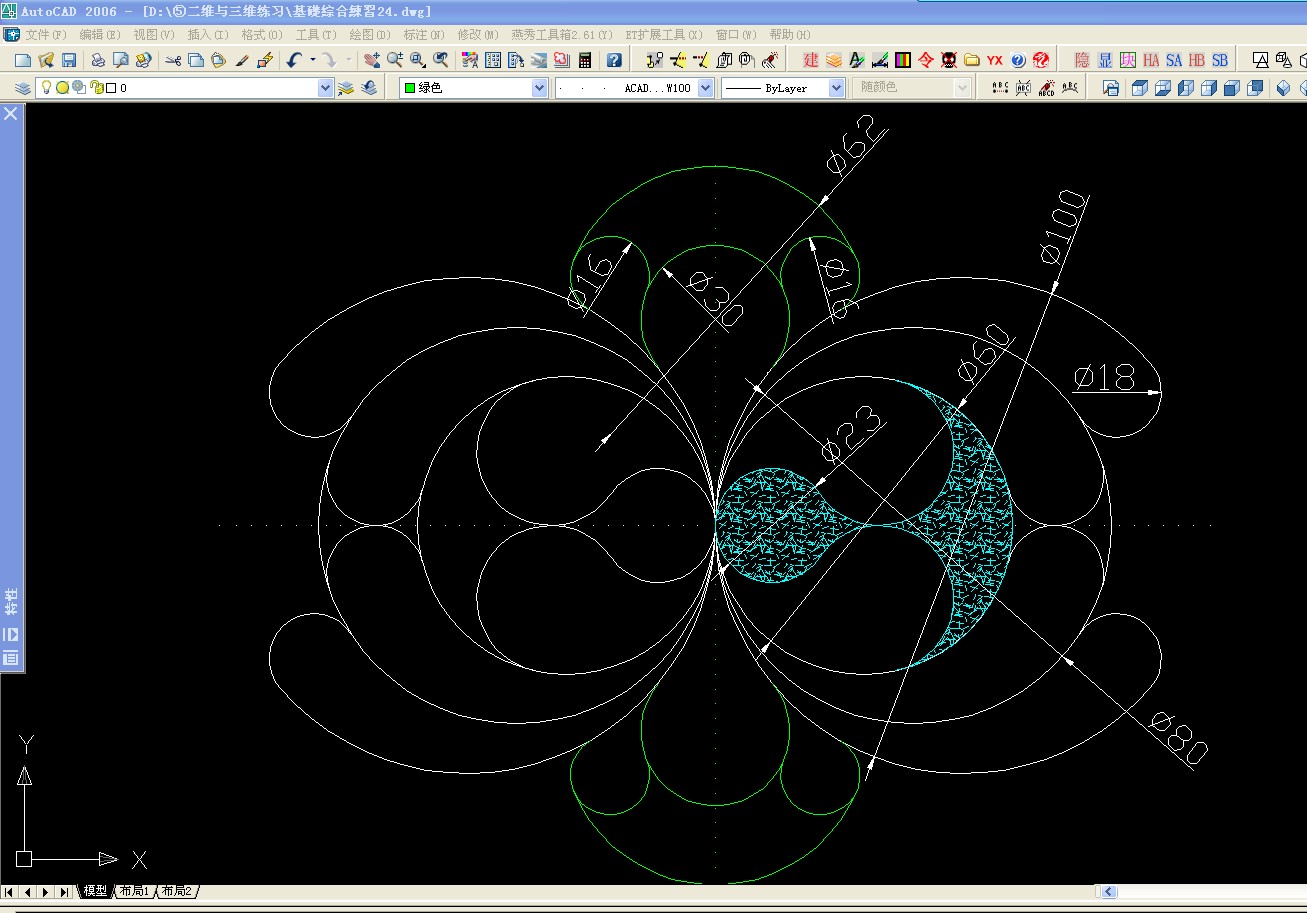Click the Paste clipboard icon
Image resolution: width=1307 pixels, height=913 pixels.
pyautogui.click(x=218, y=60)
